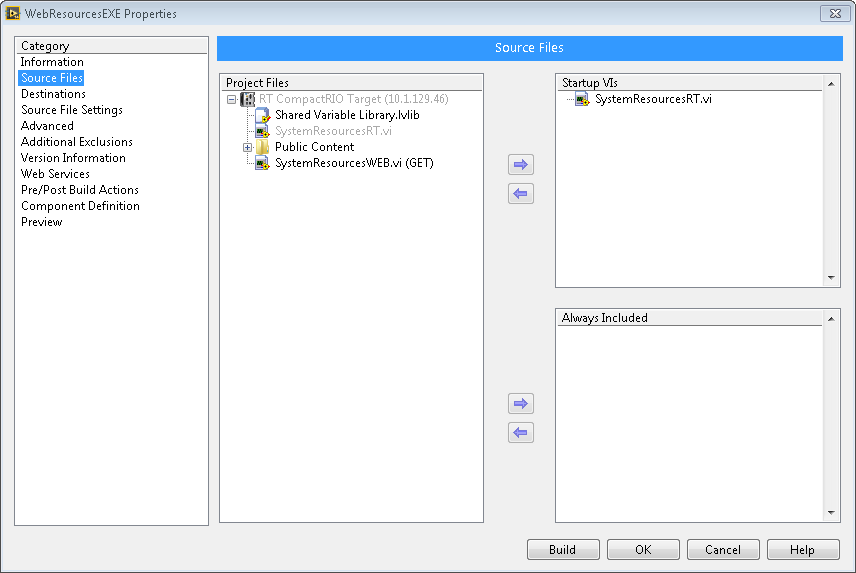Select the Source Files category
856x573 pixels.
click(x=51, y=78)
